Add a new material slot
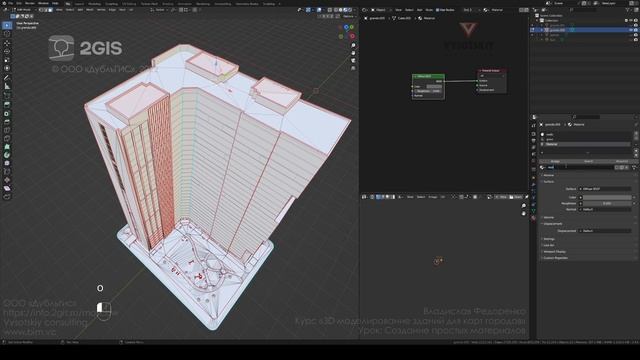The image size is (640, 360). click(x=636, y=134)
